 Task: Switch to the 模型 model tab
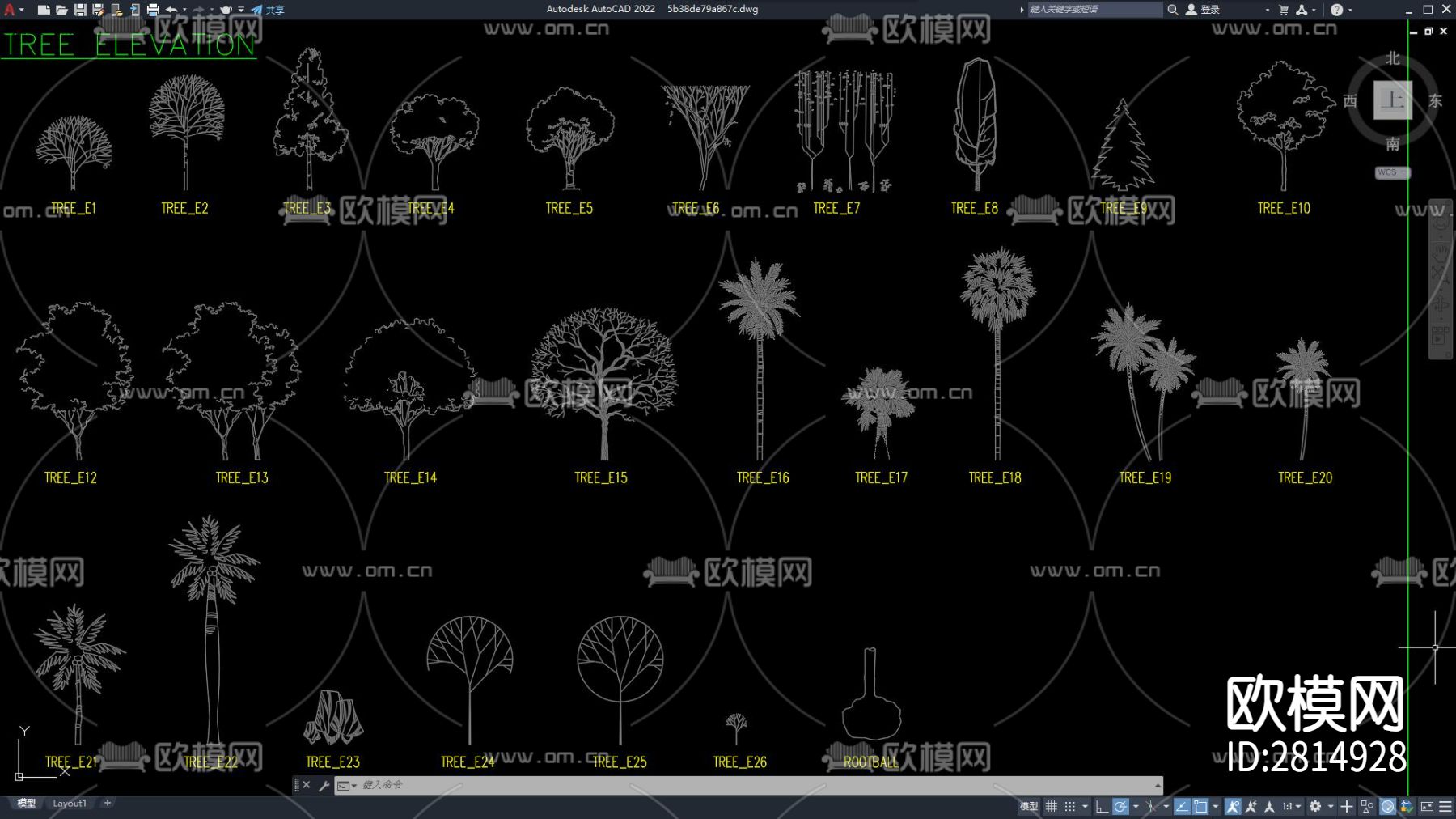27,804
